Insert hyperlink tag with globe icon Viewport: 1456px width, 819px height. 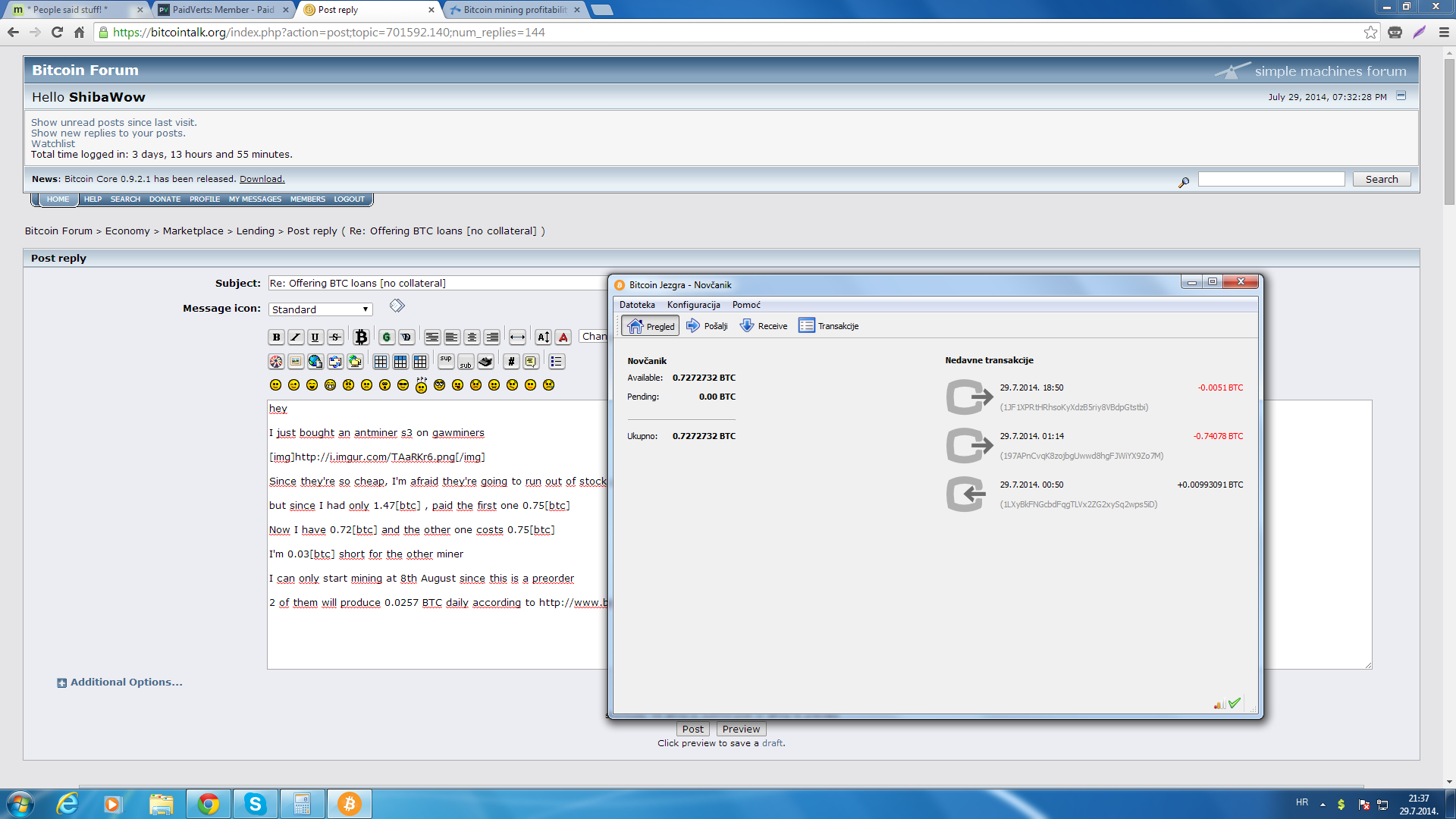click(315, 362)
